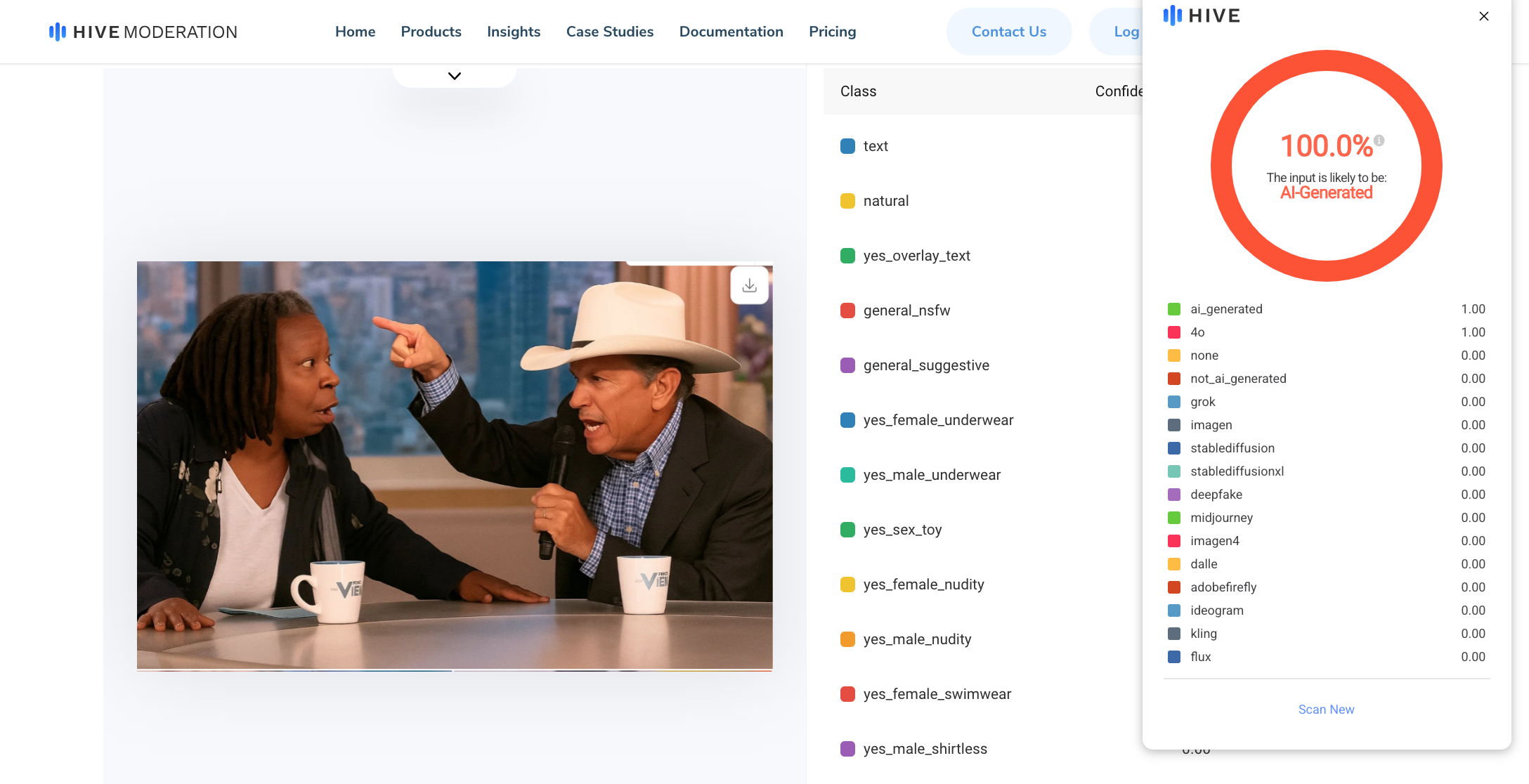Click the green swatch for yes_overlay_text
The image size is (1529, 784).
coord(848,256)
